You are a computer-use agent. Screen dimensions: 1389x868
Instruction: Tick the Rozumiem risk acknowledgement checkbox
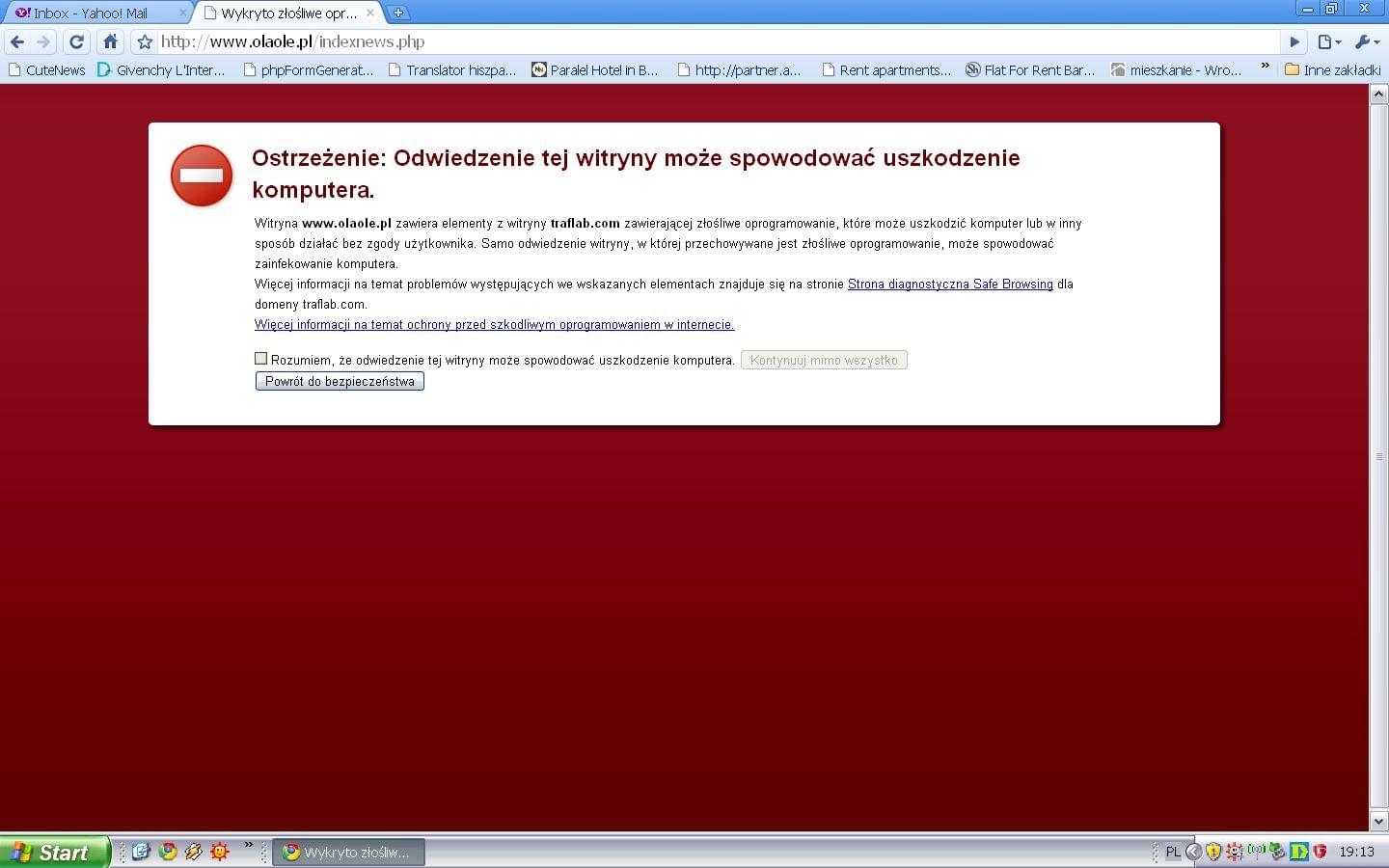[x=260, y=359]
